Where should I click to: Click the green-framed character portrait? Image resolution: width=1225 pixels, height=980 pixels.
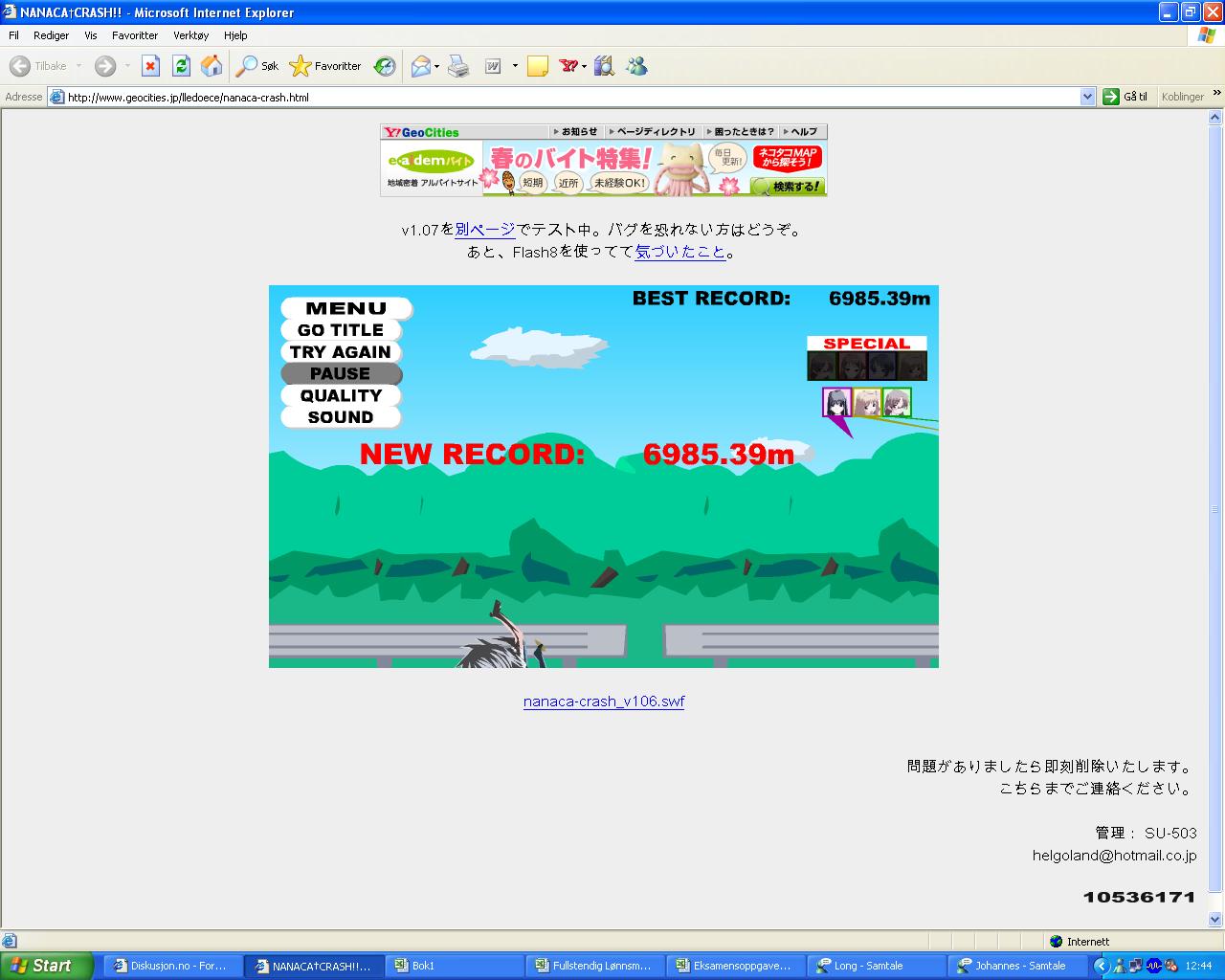897,402
